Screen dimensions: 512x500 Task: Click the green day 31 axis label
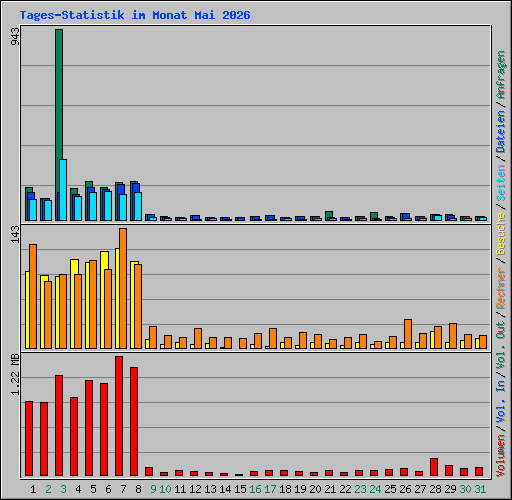click(480, 489)
